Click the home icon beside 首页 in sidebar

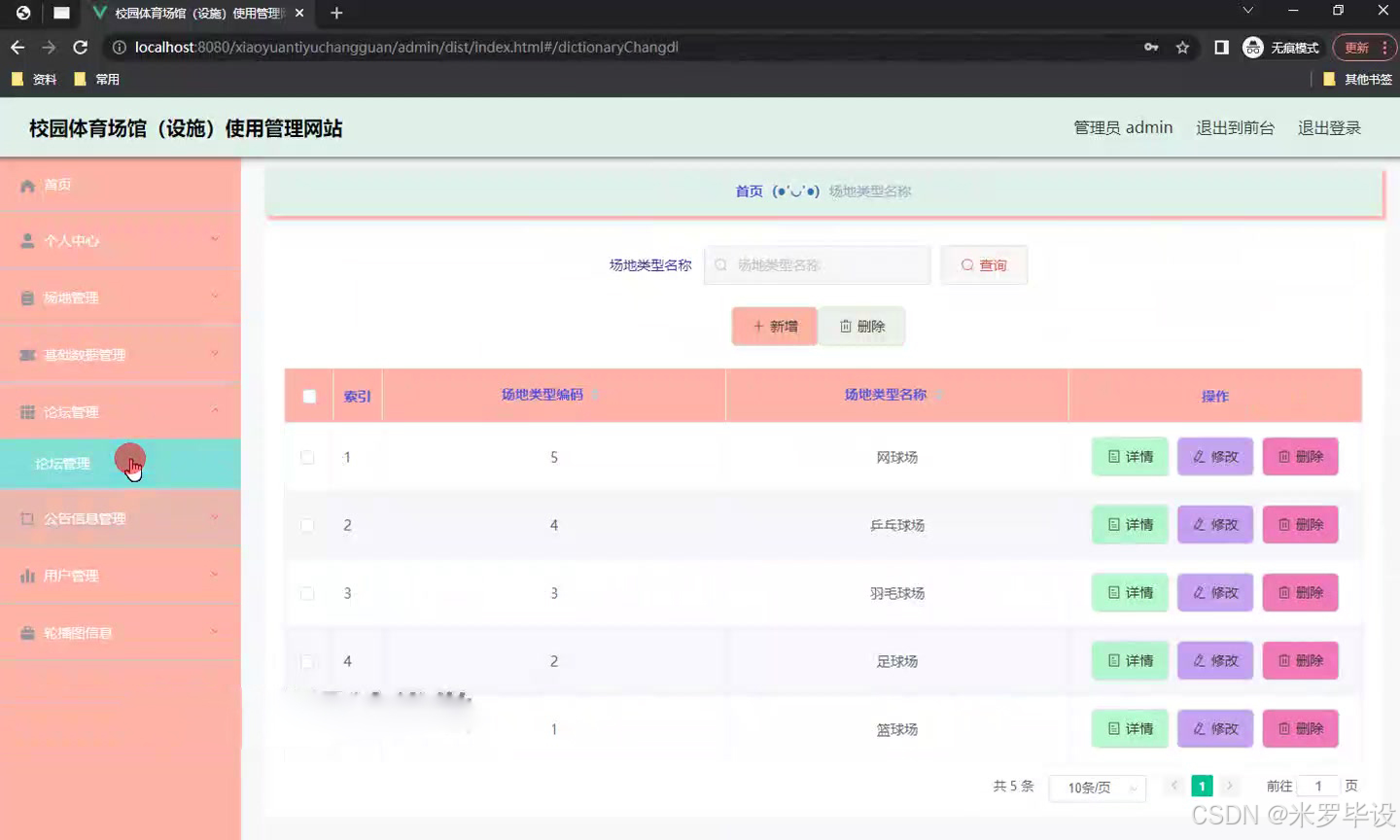click(x=27, y=185)
